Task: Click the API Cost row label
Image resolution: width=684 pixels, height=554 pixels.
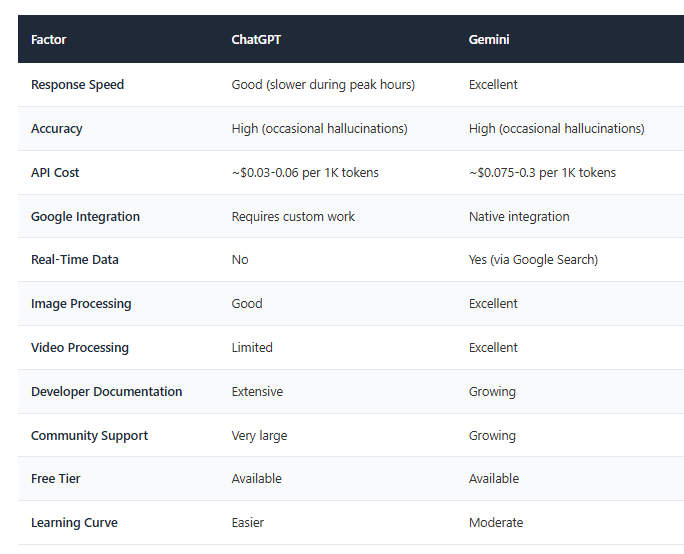Action: pos(55,173)
